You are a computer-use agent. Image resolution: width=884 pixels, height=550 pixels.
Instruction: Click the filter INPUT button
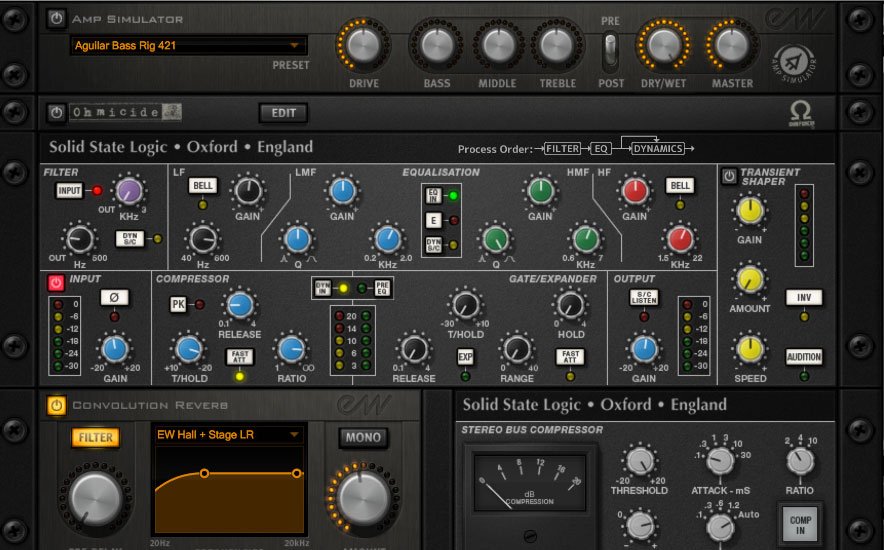pyautogui.click(x=69, y=190)
